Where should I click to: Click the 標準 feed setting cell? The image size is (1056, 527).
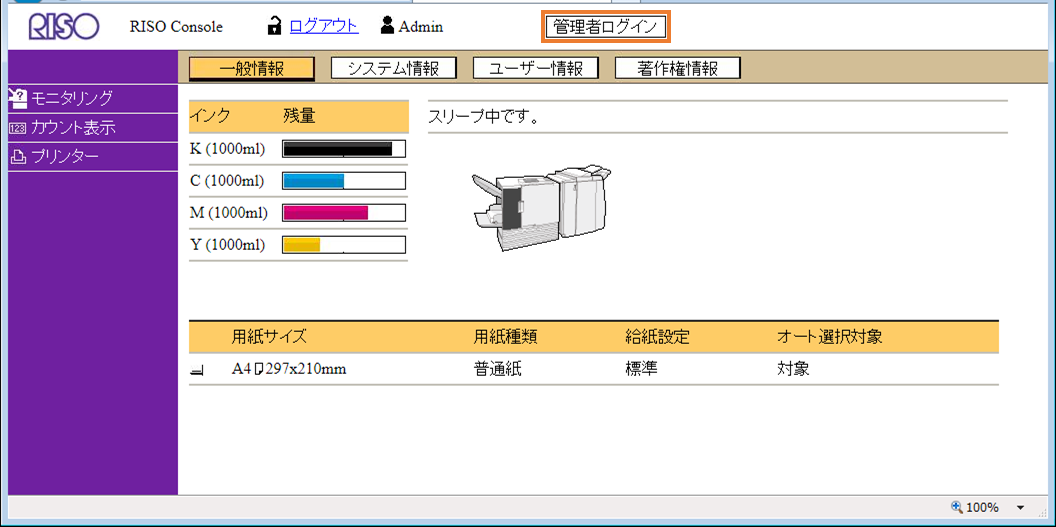click(x=642, y=369)
